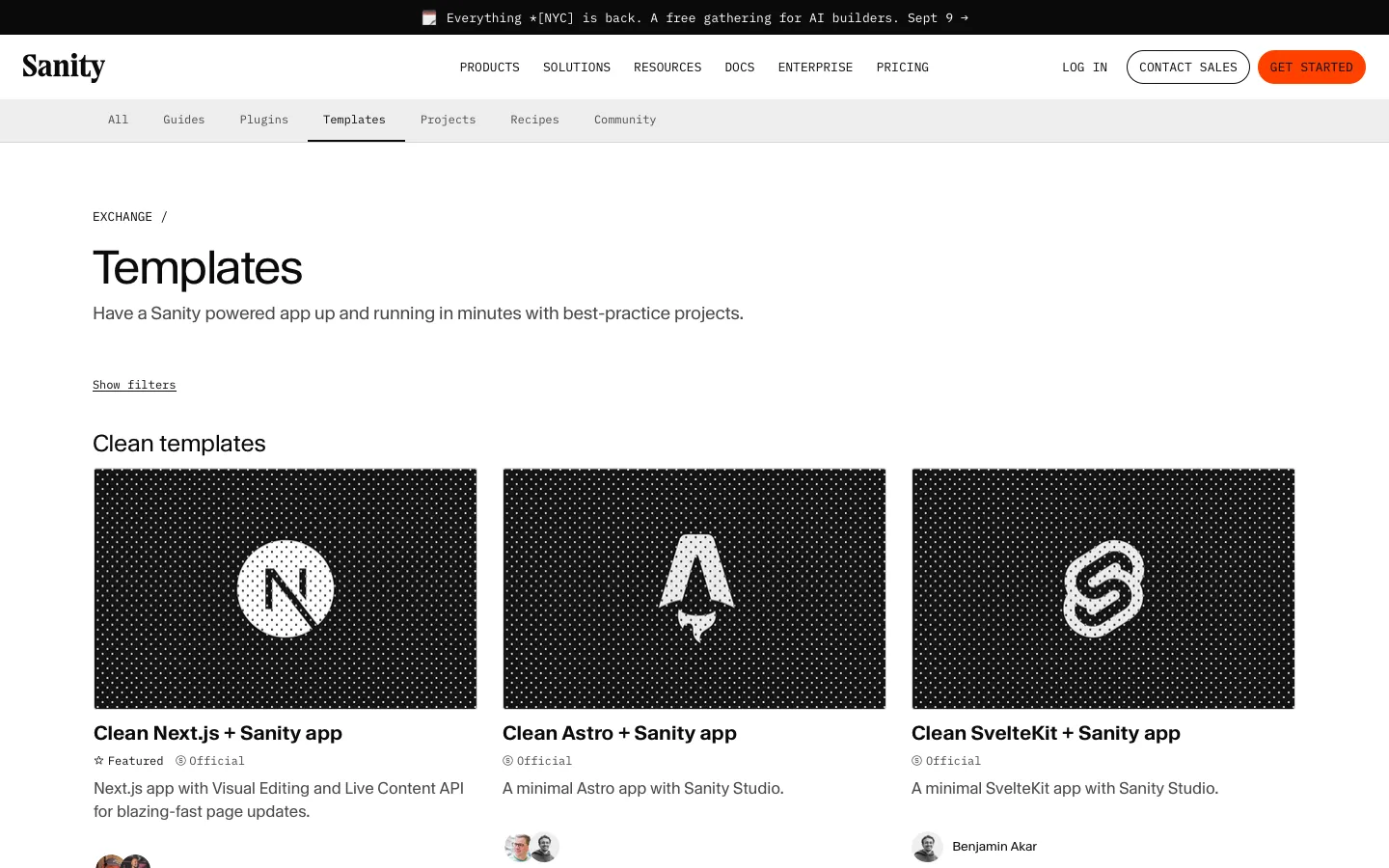Open the Pricing page

[903, 68]
